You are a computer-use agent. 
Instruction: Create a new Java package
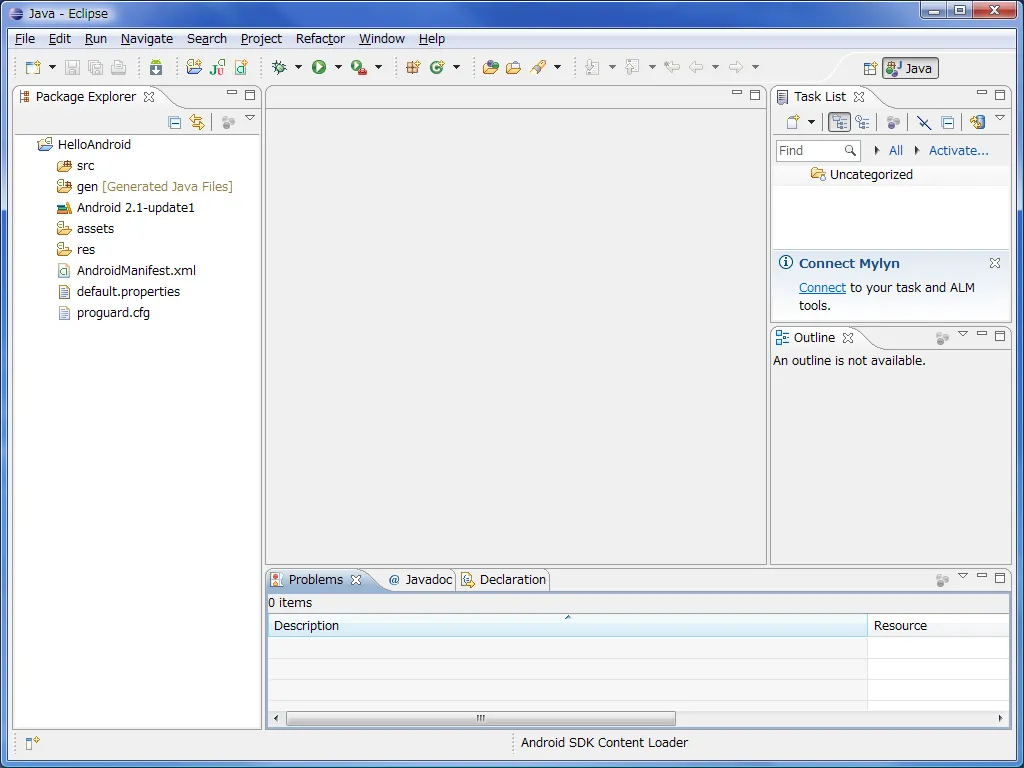pyautogui.click(x=413, y=67)
